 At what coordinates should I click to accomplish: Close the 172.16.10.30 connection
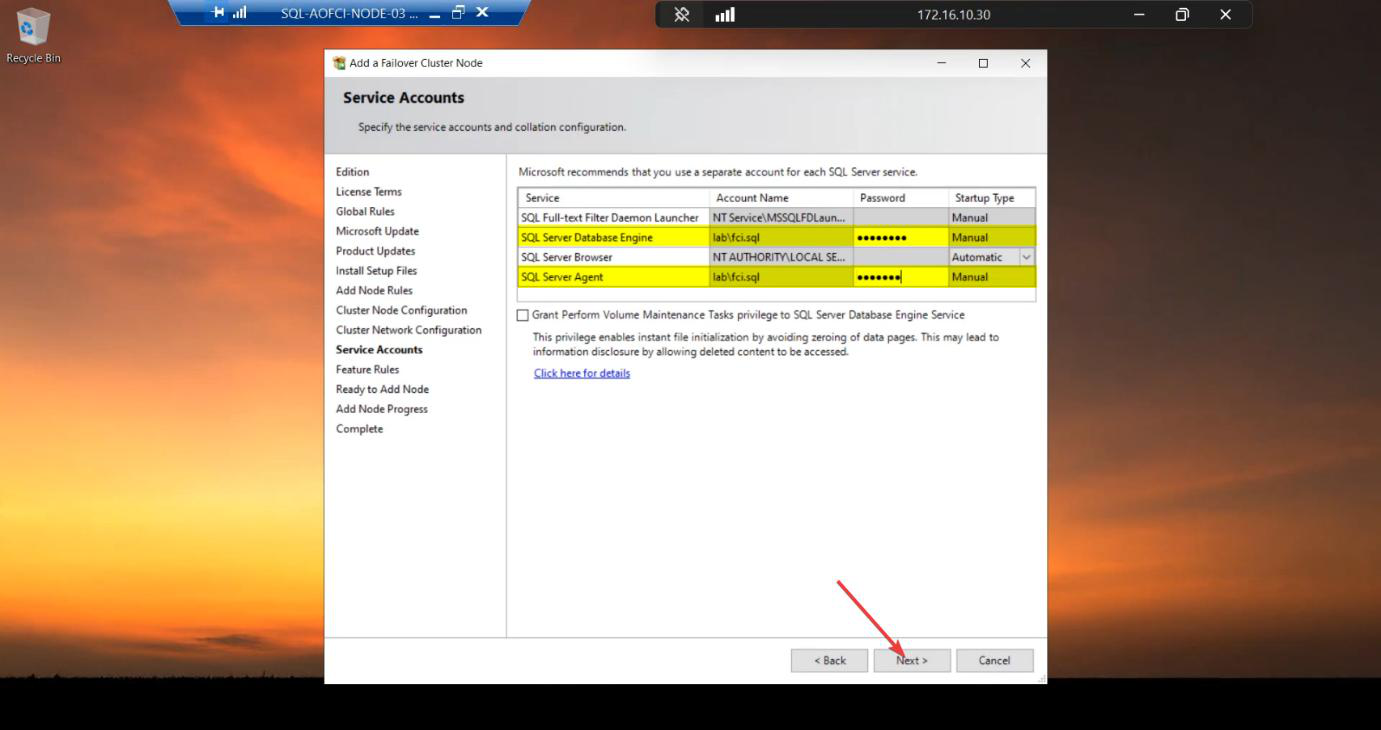click(x=1225, y=15)
